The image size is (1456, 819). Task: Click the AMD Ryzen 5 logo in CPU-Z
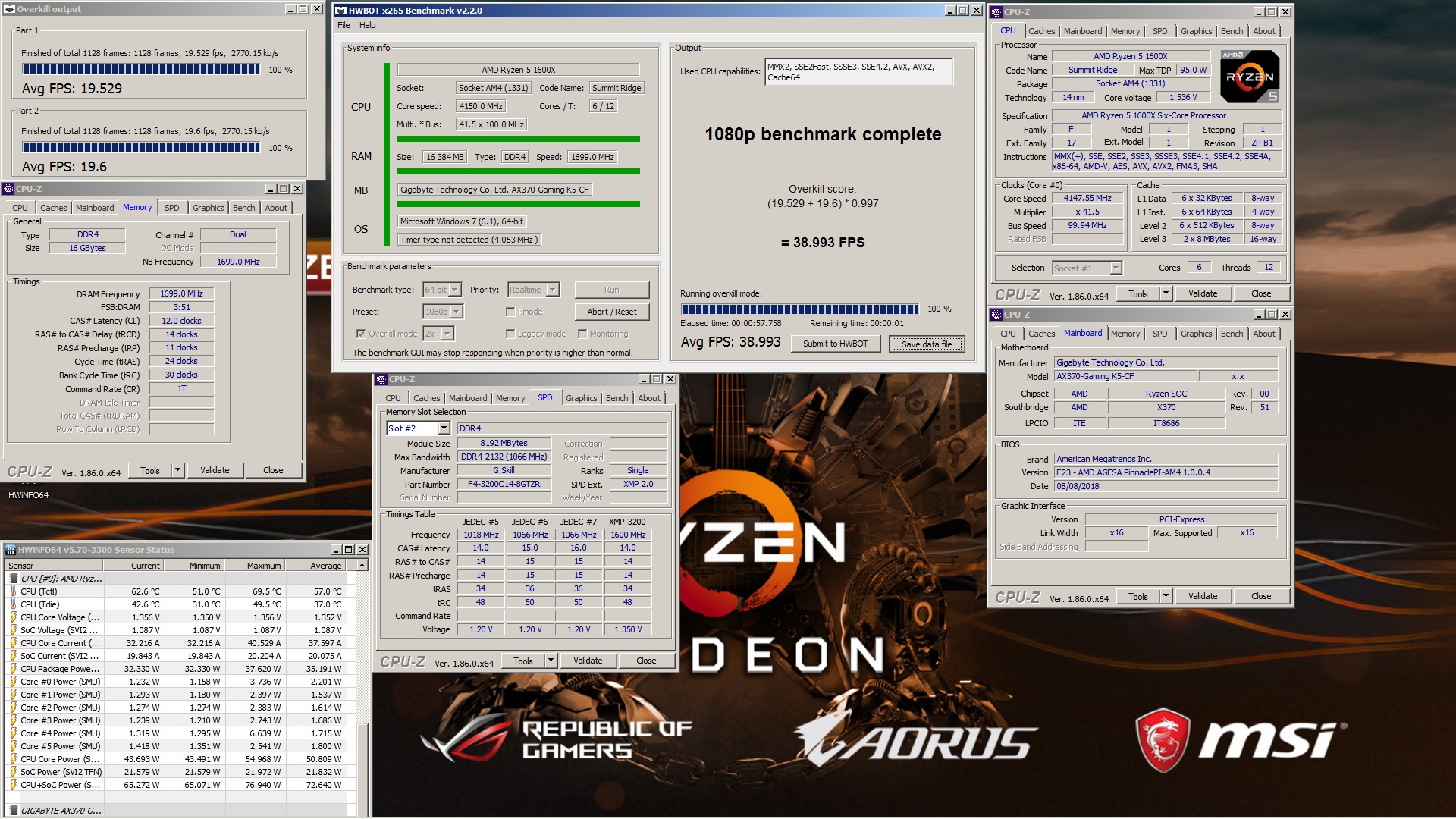tap(1250, 77)
